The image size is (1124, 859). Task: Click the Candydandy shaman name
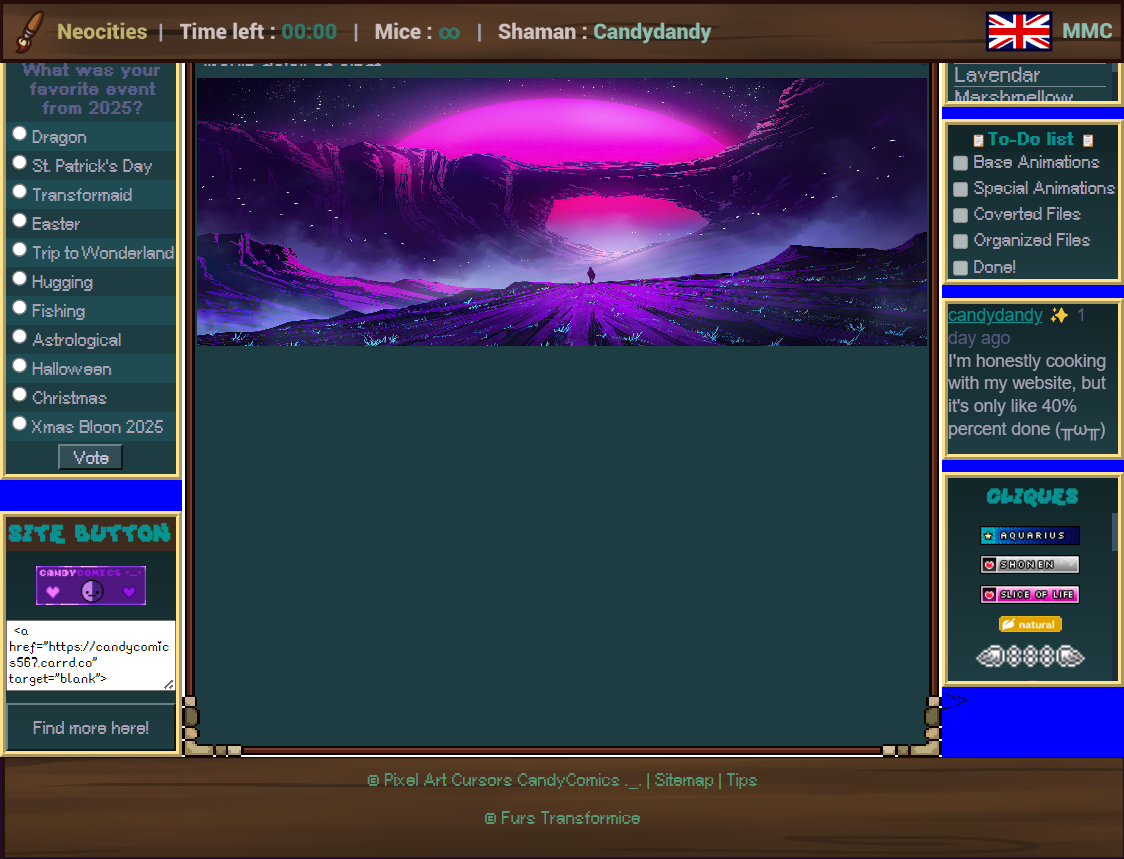(652, 32)
